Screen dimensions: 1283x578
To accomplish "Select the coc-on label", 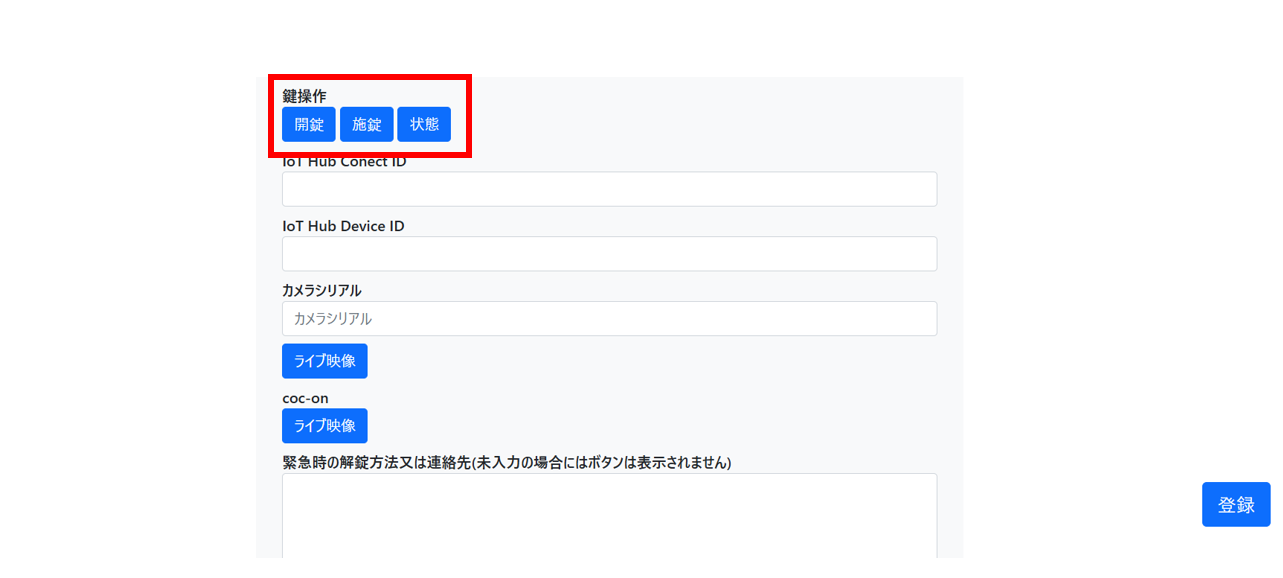I will pyautogui.click(x=305, y=398).
